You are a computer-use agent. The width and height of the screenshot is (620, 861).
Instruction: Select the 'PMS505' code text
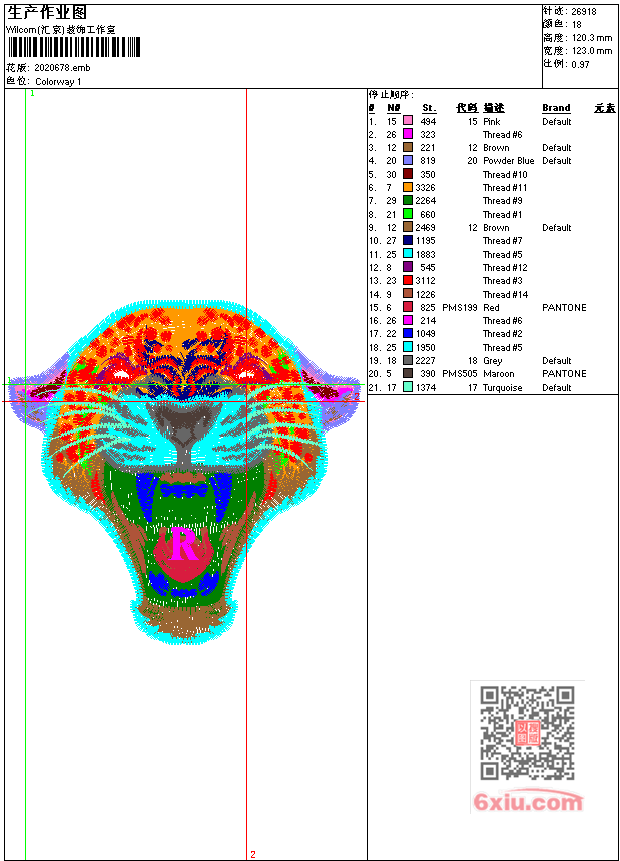pyautogui.click(x=460, y=373)
